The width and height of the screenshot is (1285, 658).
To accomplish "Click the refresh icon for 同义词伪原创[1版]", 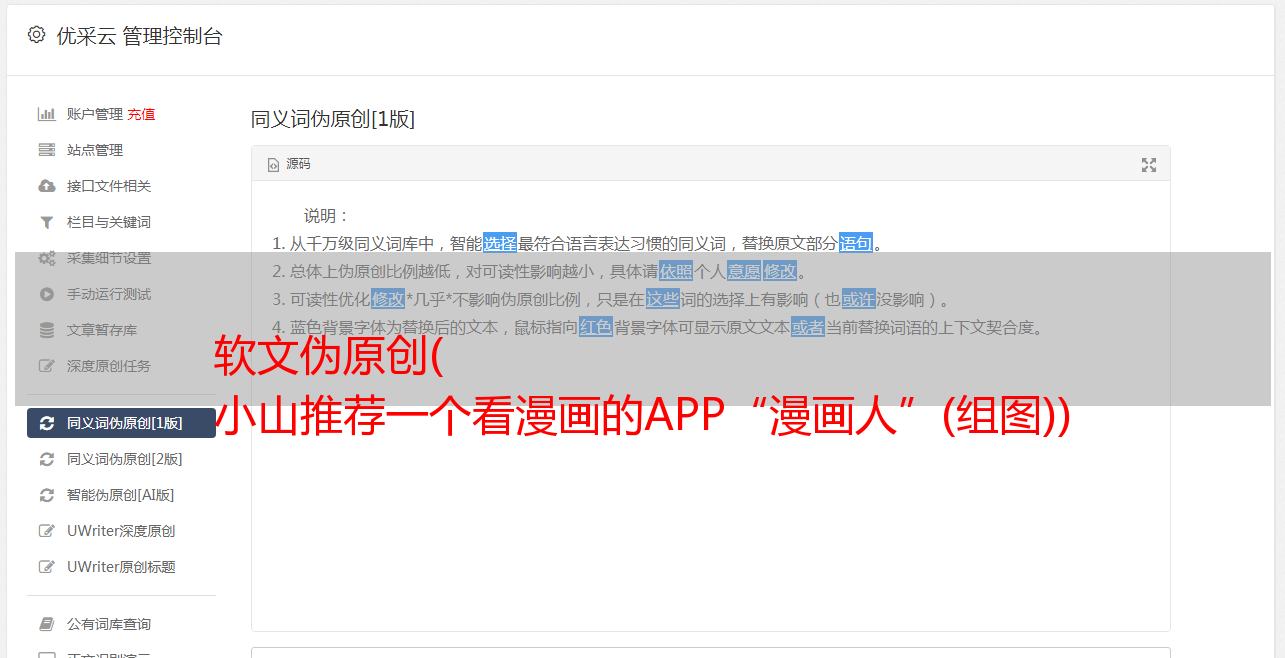I will pyautogui.click(x=47, y=423).
